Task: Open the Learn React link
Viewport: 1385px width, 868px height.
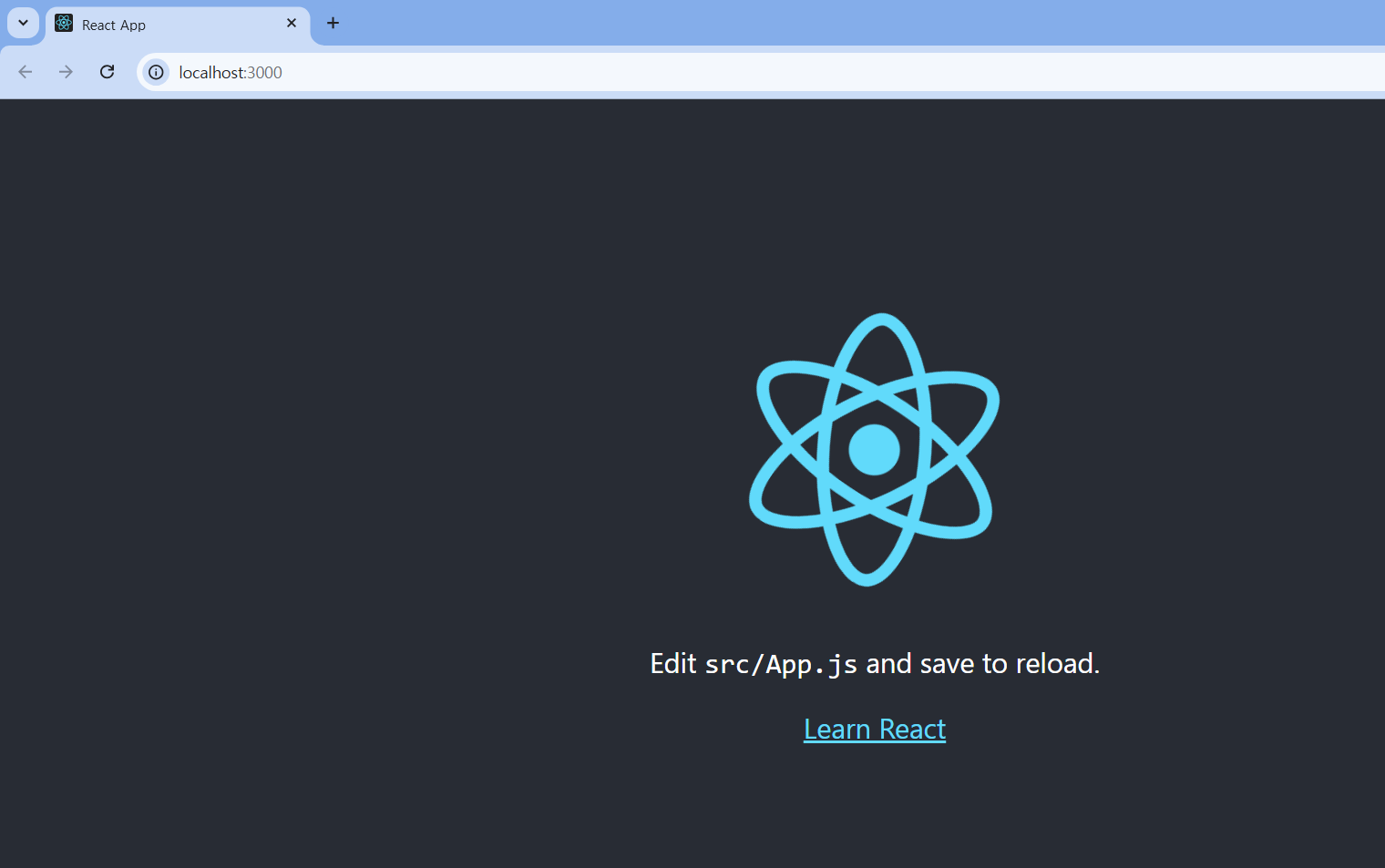Action: (875, 730)
